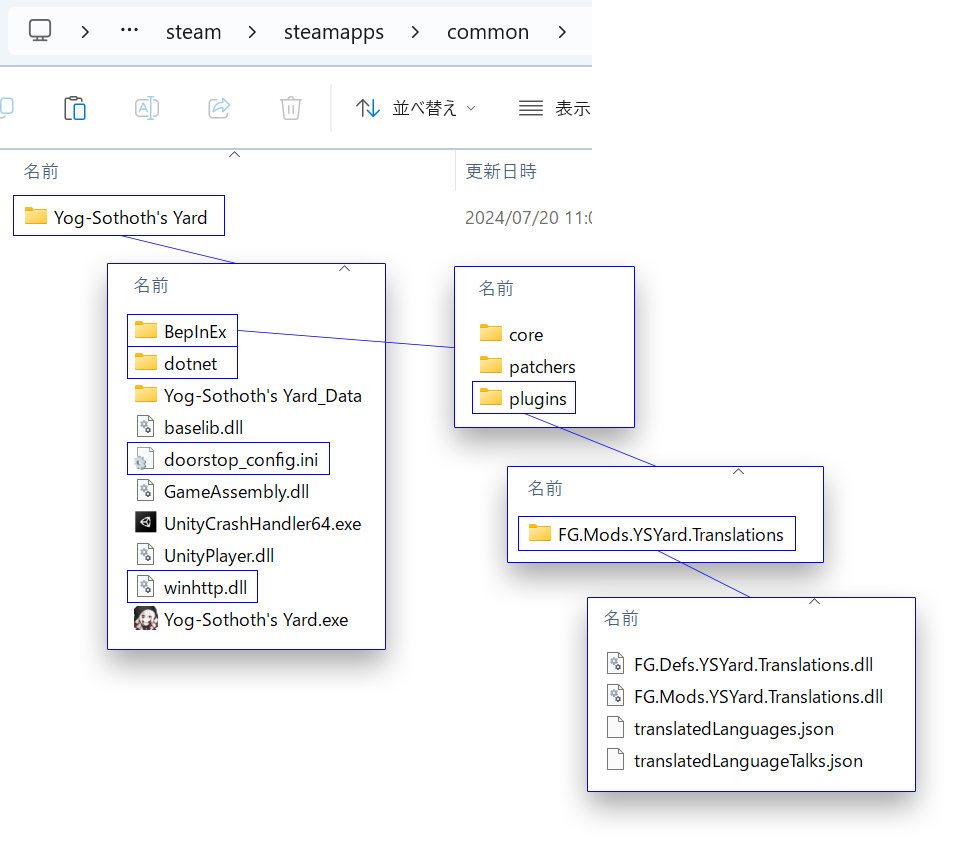Sort by 更新日時 column header

tap(501, 171)
